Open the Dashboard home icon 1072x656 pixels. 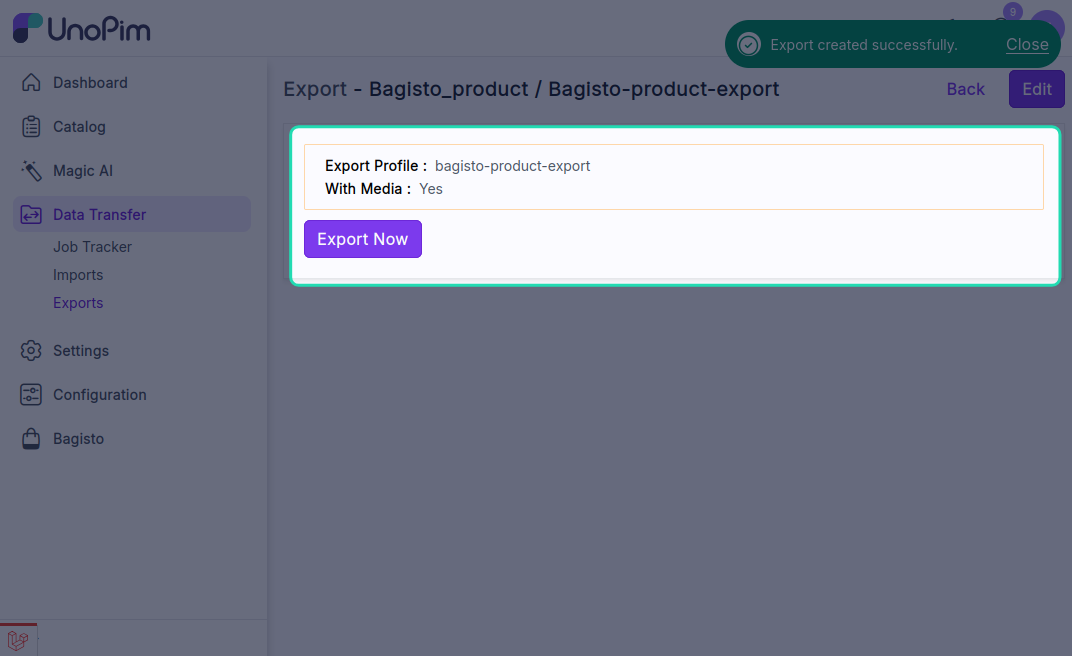tap(31, 83)
